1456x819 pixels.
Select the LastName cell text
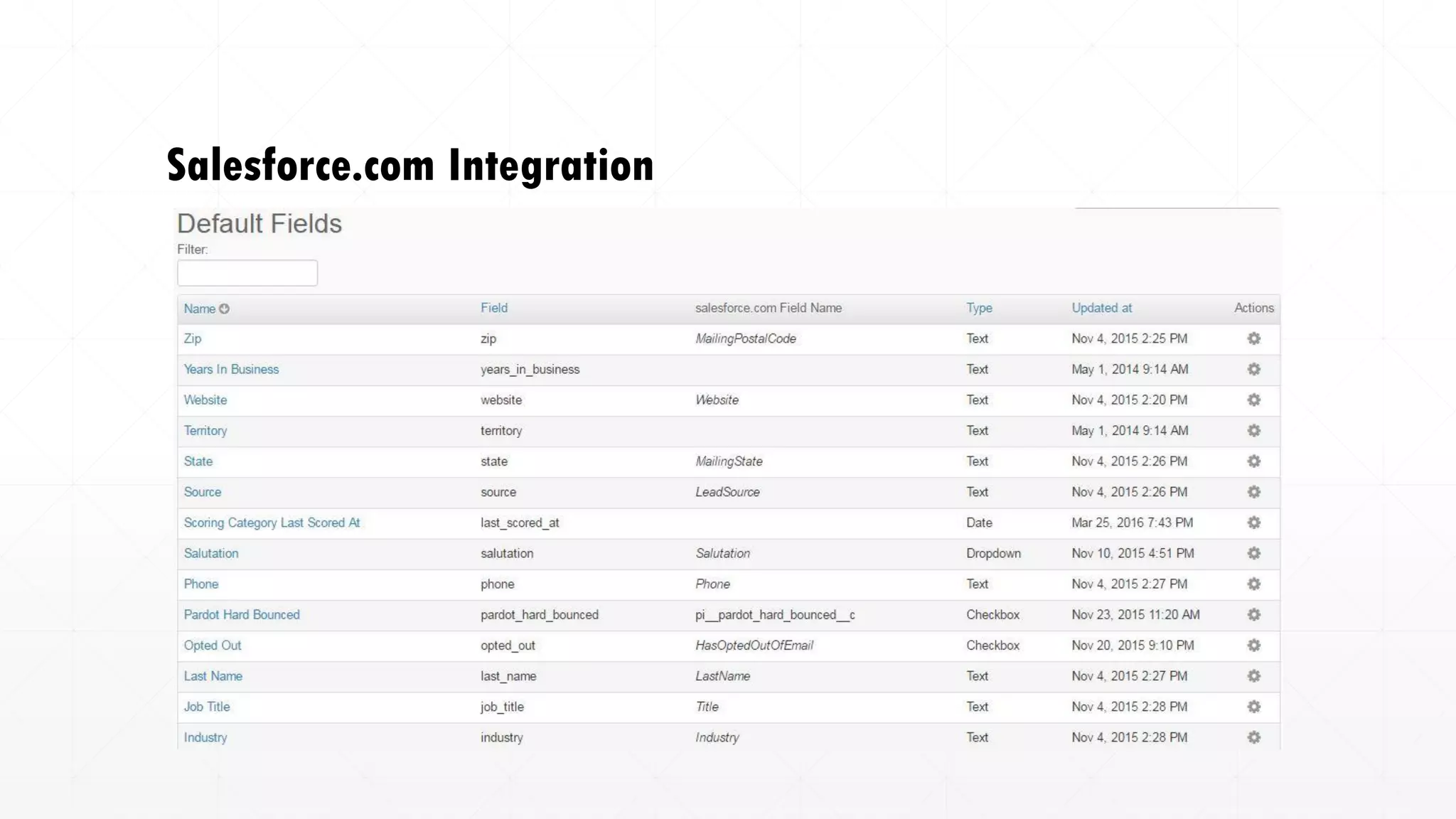(722, 676)
